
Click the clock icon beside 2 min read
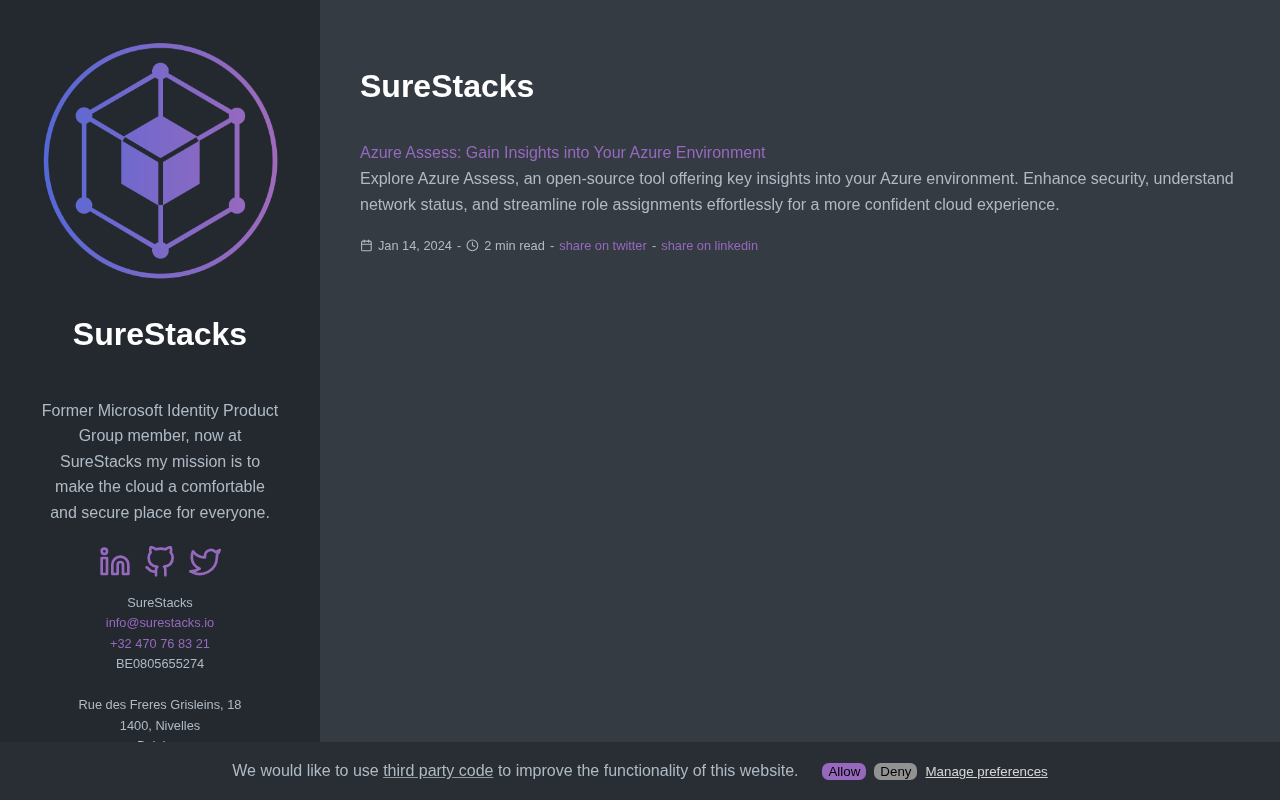coord(472,245)
